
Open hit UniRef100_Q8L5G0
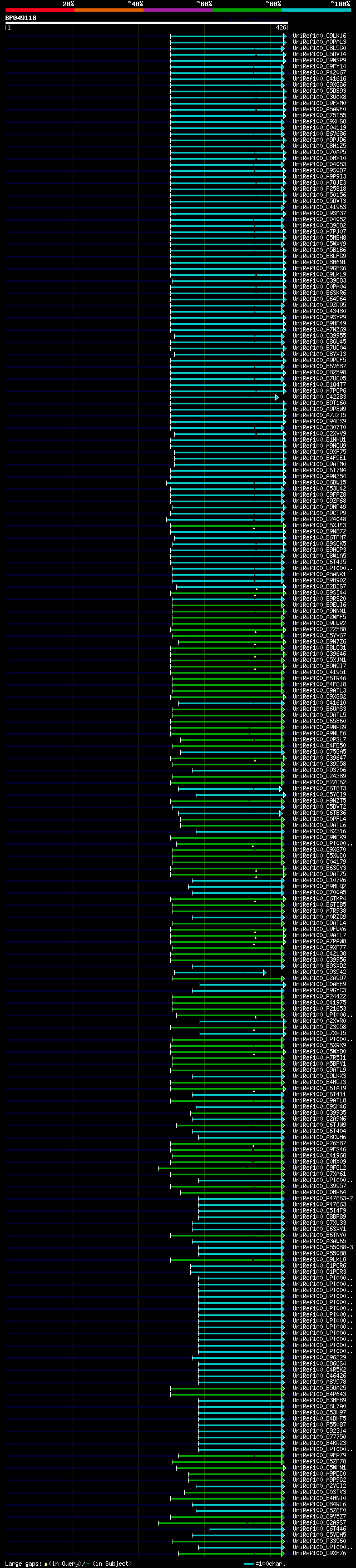coord(319,48)
